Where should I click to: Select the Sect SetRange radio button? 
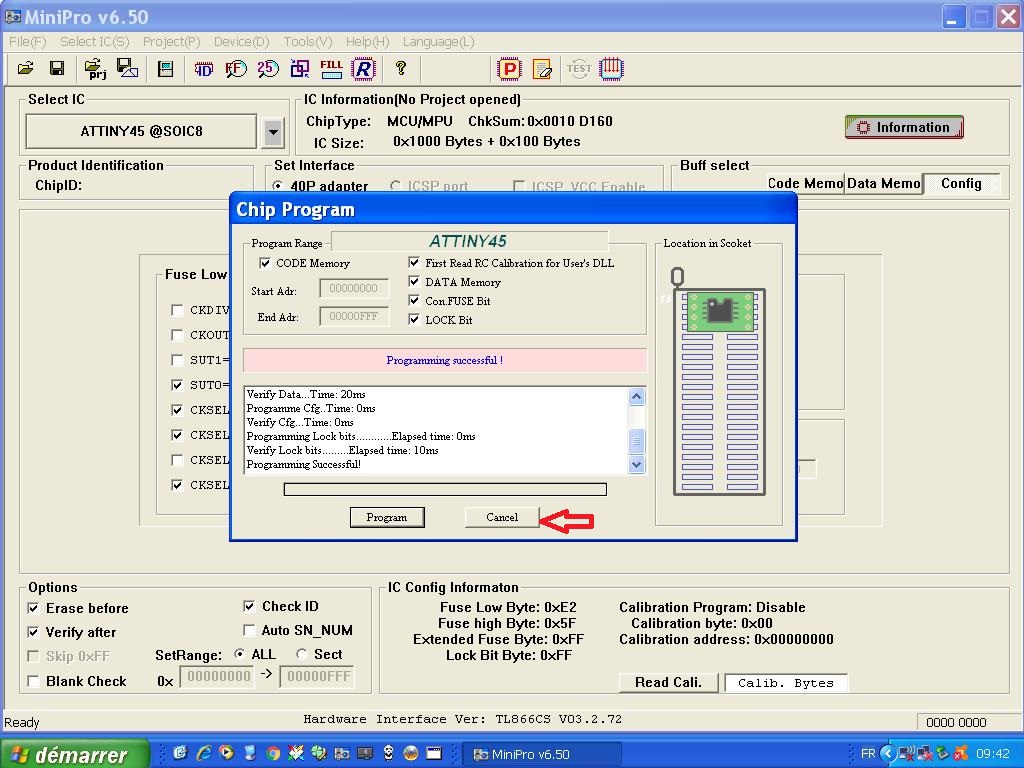pyautogui.click(x=302, y=654)
